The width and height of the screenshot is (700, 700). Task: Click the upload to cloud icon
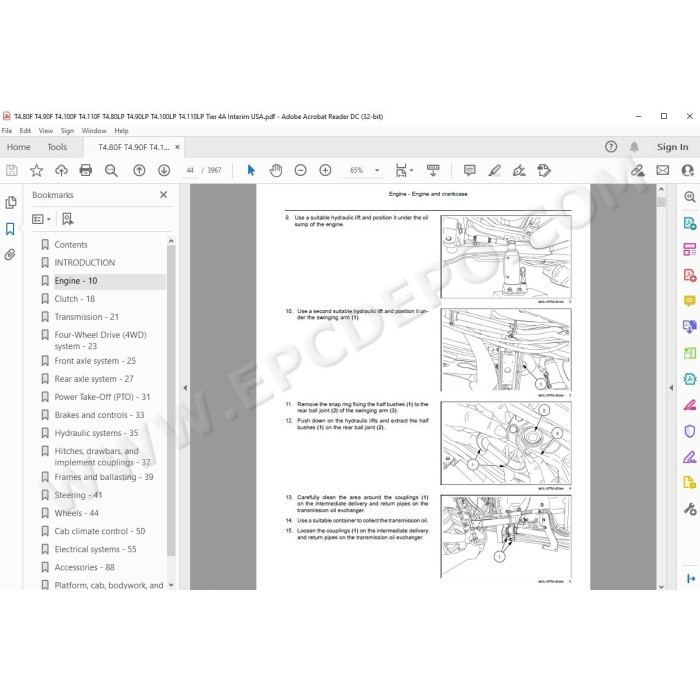[x=61, y=170]
